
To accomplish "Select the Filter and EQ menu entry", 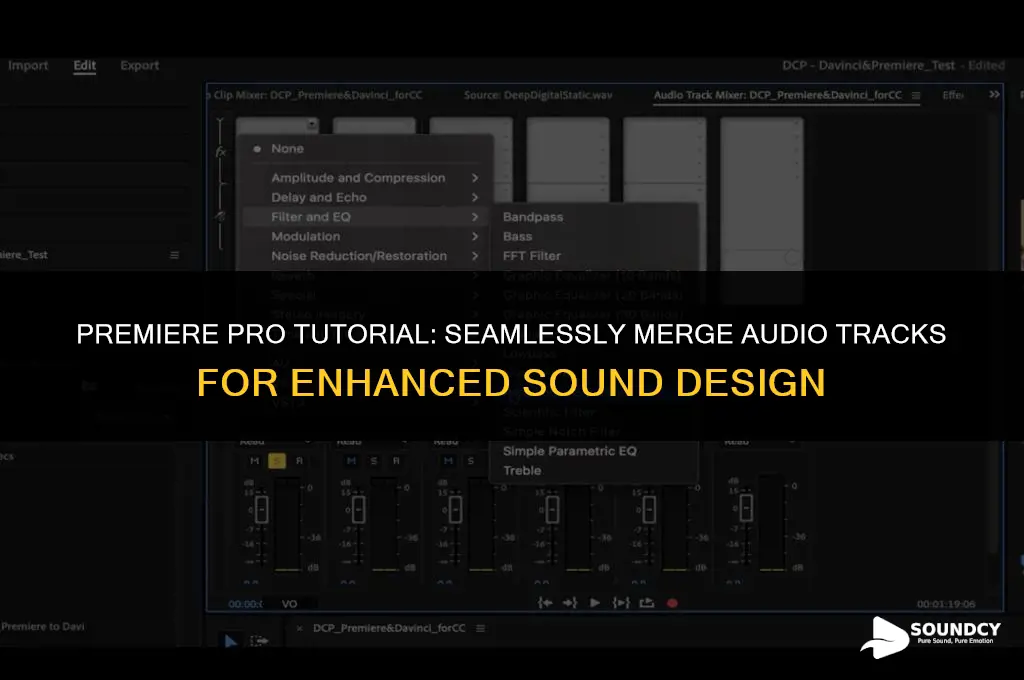I will pos(366,217).
